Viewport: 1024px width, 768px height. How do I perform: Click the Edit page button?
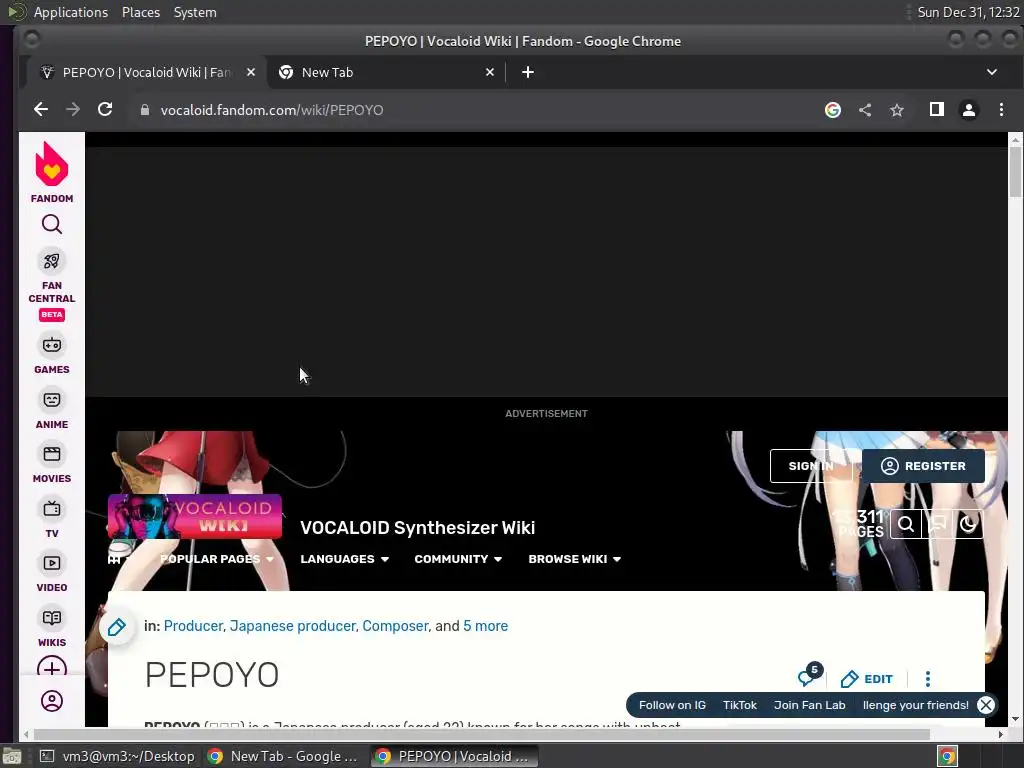867,679
